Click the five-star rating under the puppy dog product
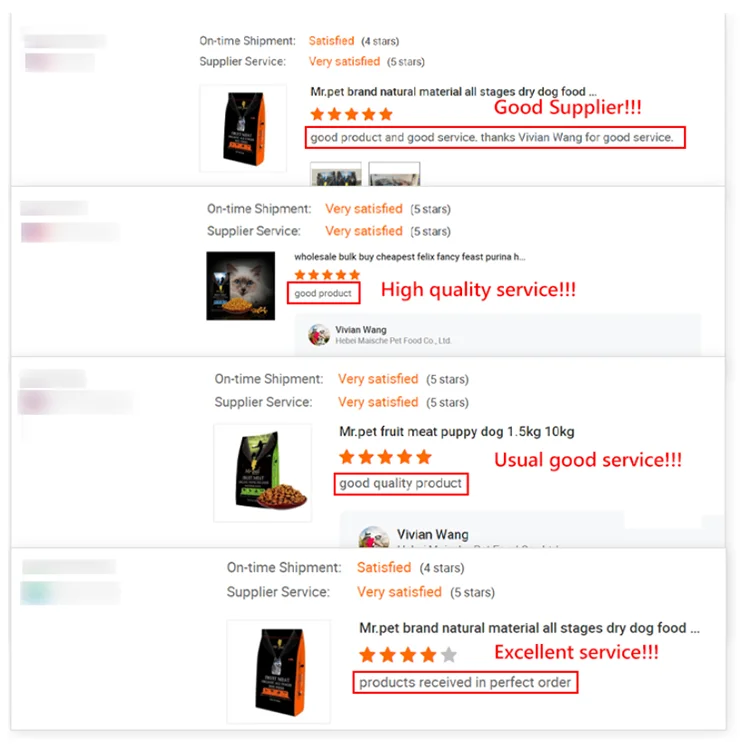750x750 pixels. click(x=385, y=457)
